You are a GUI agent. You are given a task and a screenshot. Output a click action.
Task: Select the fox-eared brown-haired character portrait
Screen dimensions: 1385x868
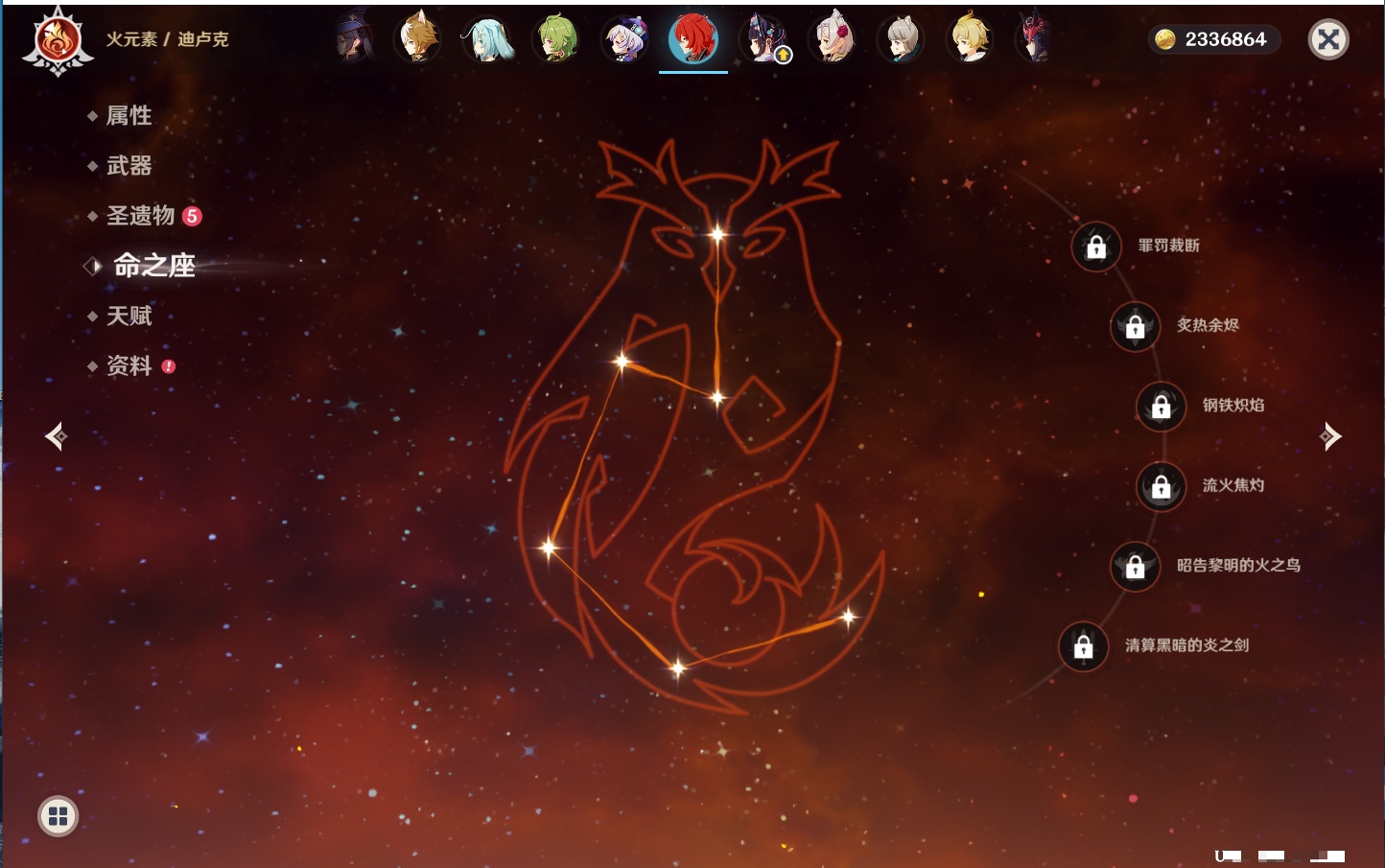pos(418,39)
